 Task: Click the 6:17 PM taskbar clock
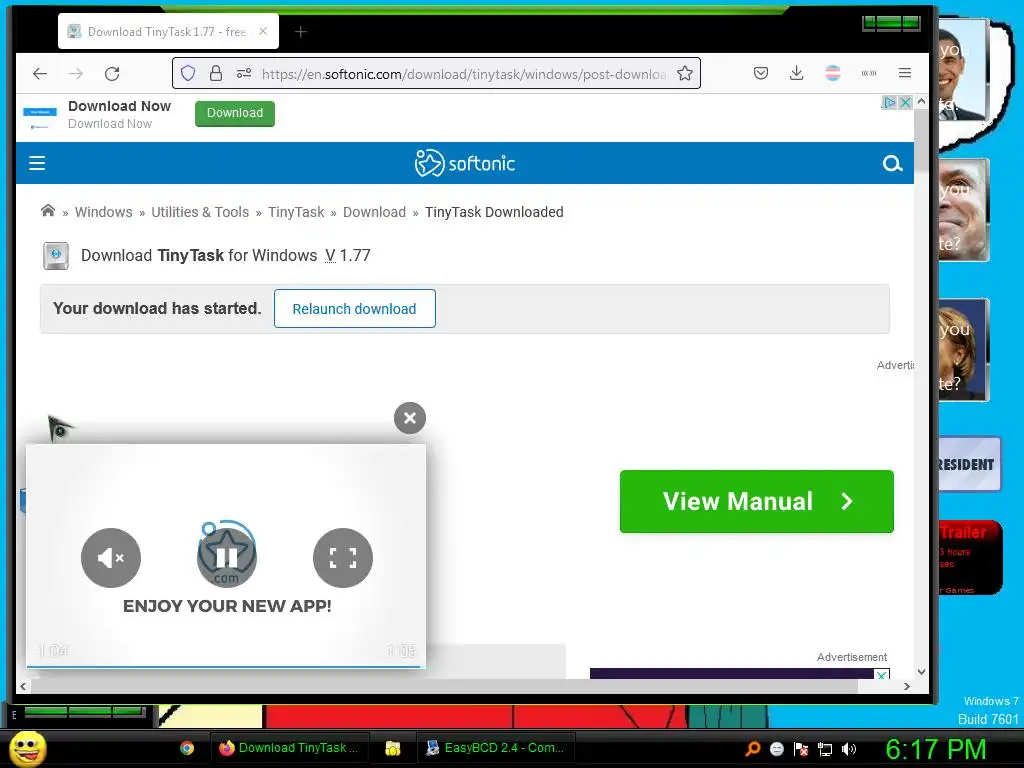935,749
